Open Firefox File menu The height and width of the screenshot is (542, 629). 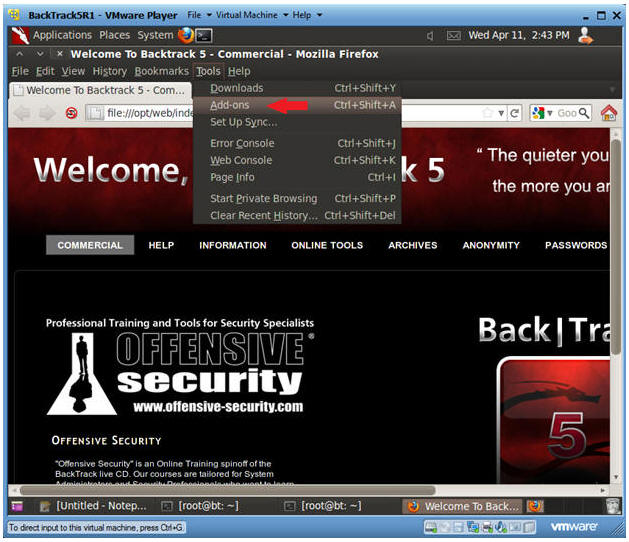[20, 71]
